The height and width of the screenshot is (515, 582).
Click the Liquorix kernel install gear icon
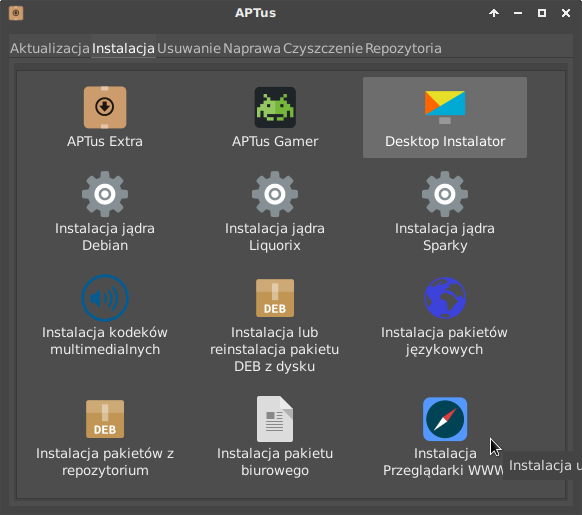pos(275,194)
